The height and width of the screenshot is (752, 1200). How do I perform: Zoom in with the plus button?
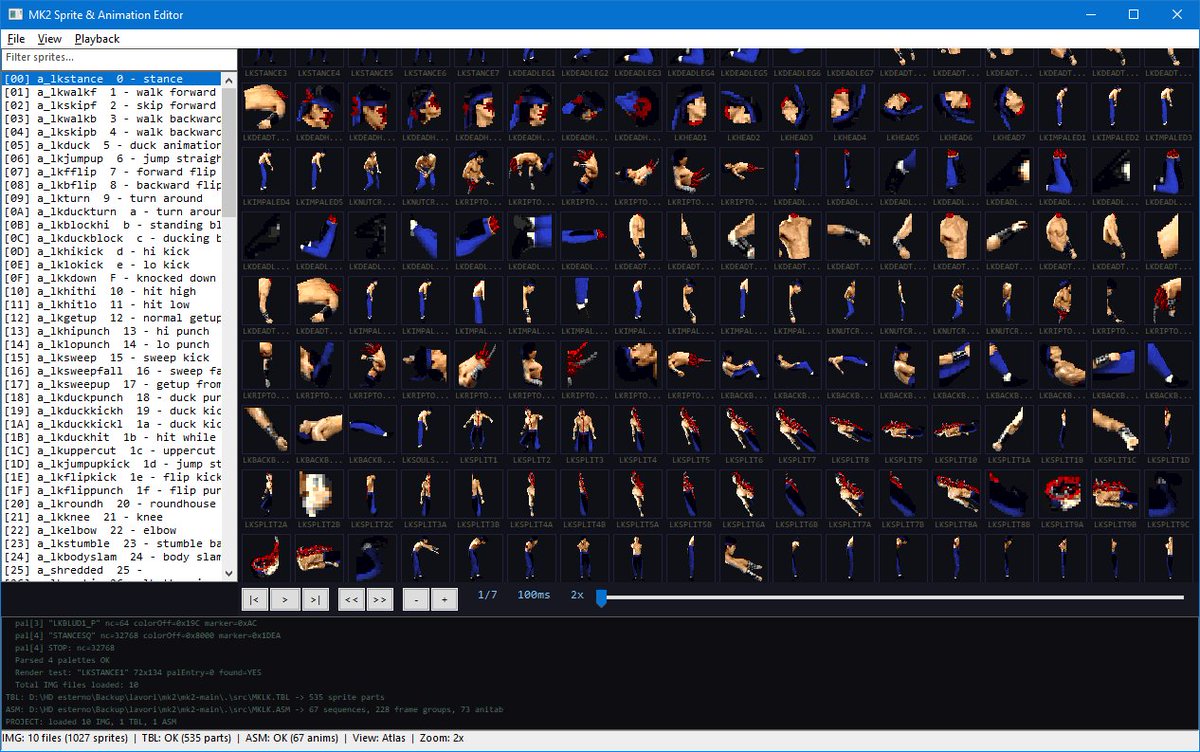click(445, 599)
